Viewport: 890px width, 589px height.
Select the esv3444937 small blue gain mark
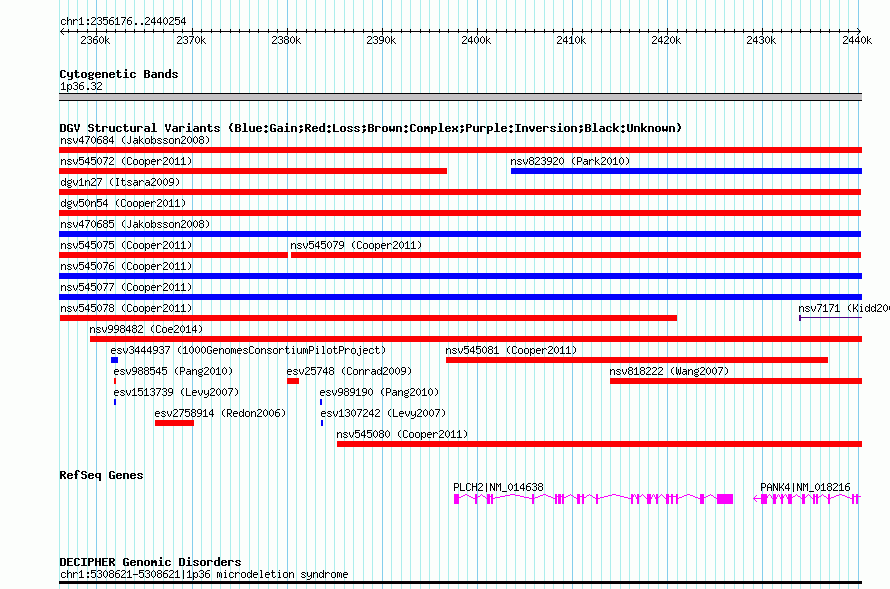(115, 360)
